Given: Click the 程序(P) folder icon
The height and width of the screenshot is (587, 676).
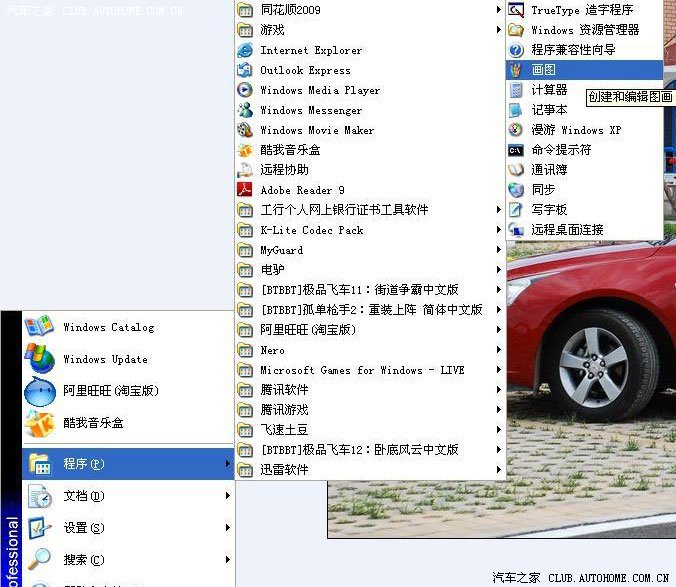Looking at the screenshot, I should (x=40, y=464).
